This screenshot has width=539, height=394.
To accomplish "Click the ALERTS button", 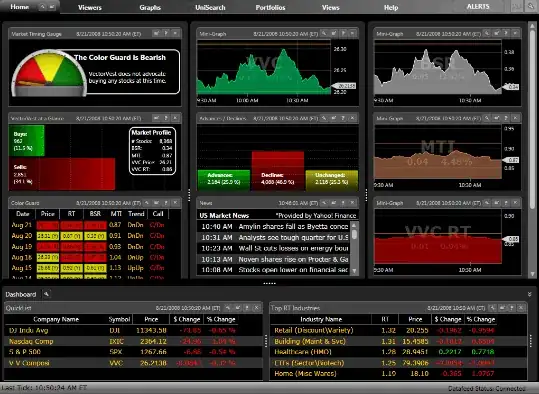I will [478, 7].
